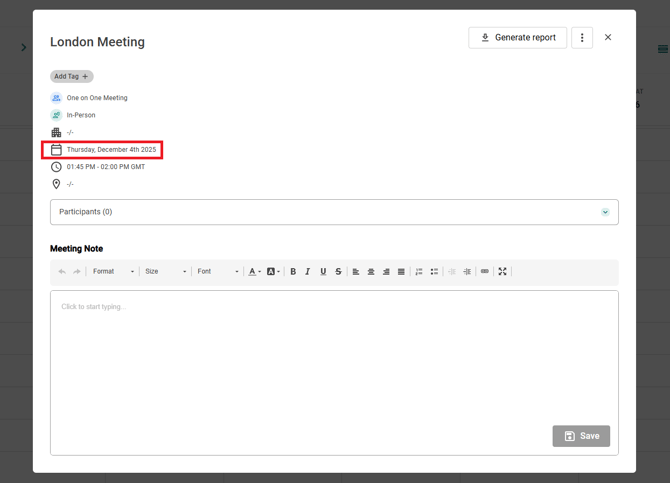670x483 pixels.
Task: Click the One on One Meeting label
Action: 97,98
